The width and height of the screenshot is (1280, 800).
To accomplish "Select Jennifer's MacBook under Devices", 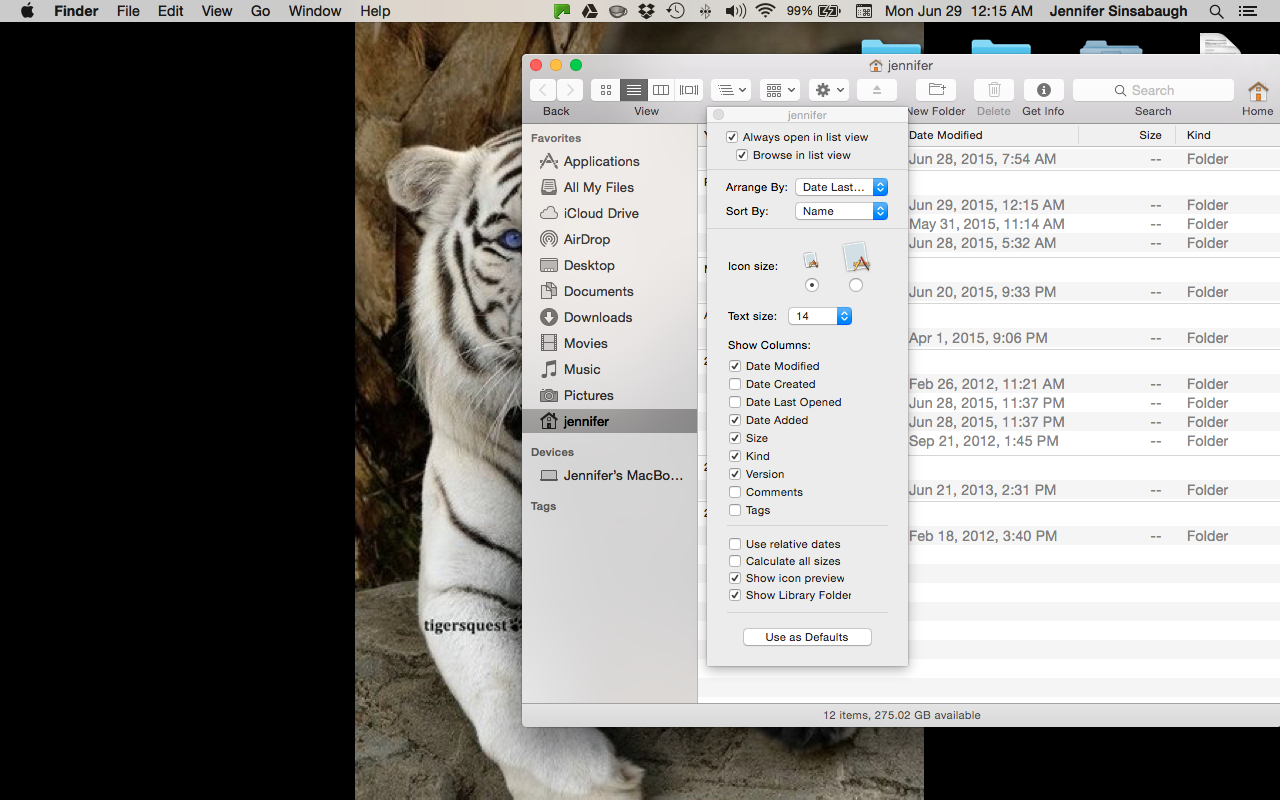I will pos(611,475).
